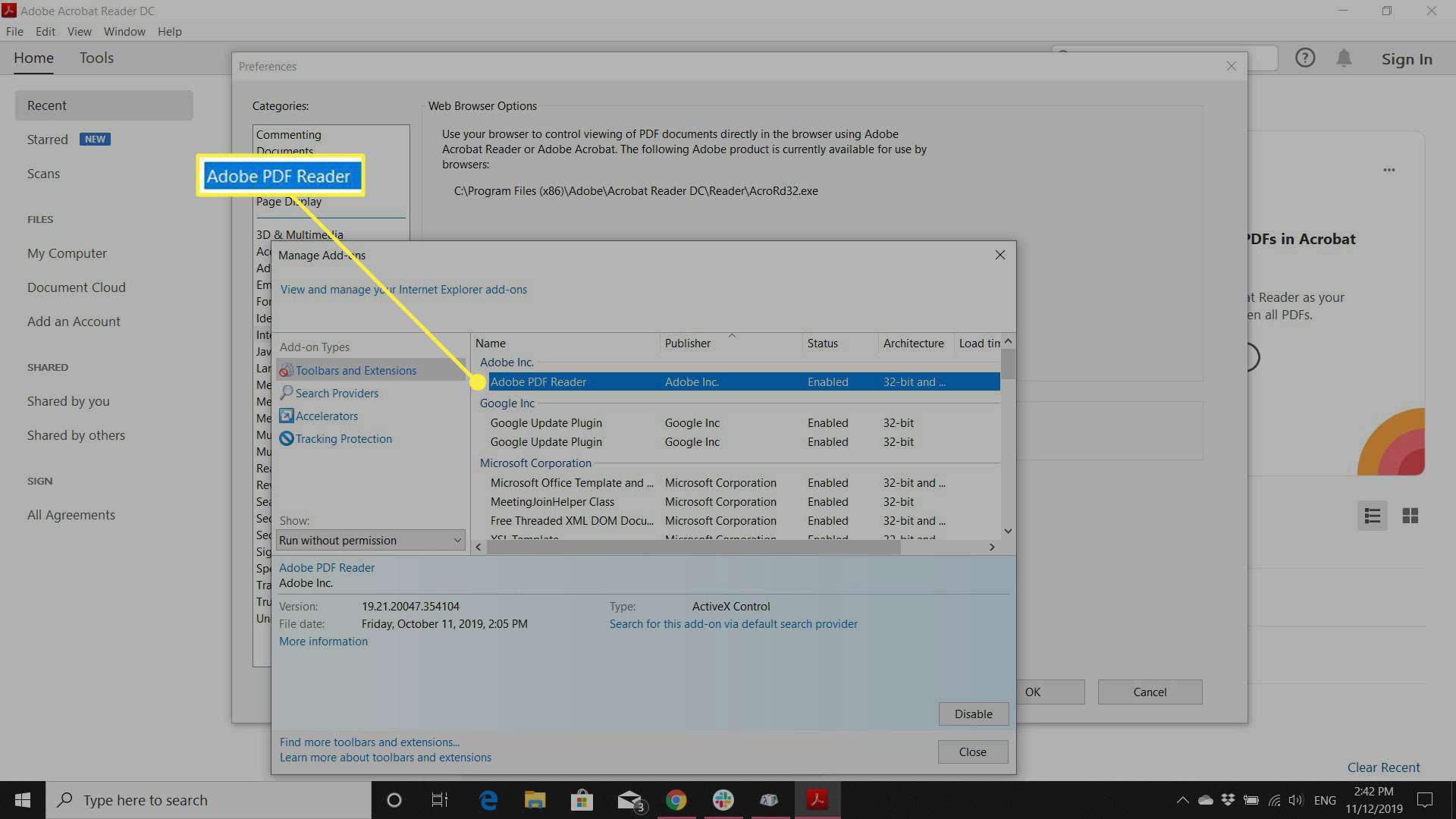Open Document Cloud in sidebar

pos(77,287)
